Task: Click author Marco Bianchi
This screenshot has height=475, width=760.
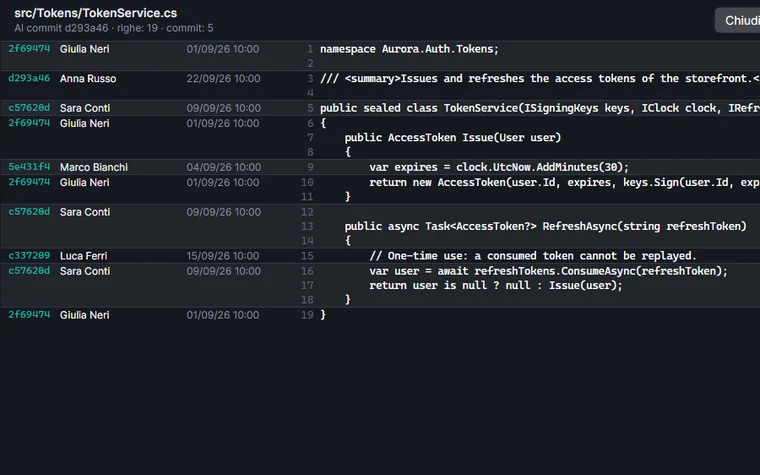Action: point(94,167)
